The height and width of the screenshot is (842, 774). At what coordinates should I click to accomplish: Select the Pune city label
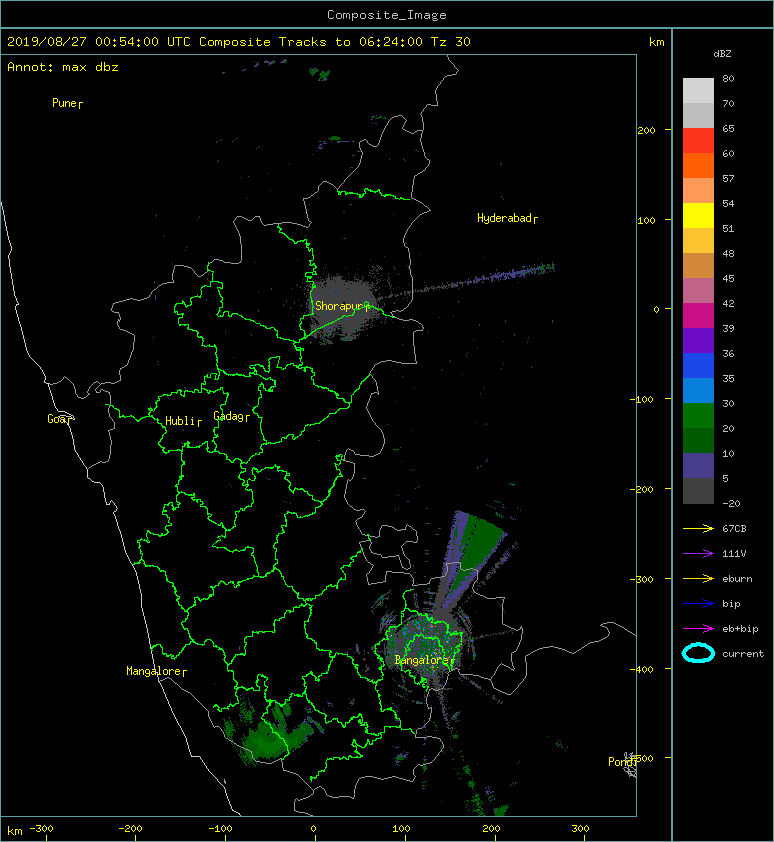coord(67,103)
